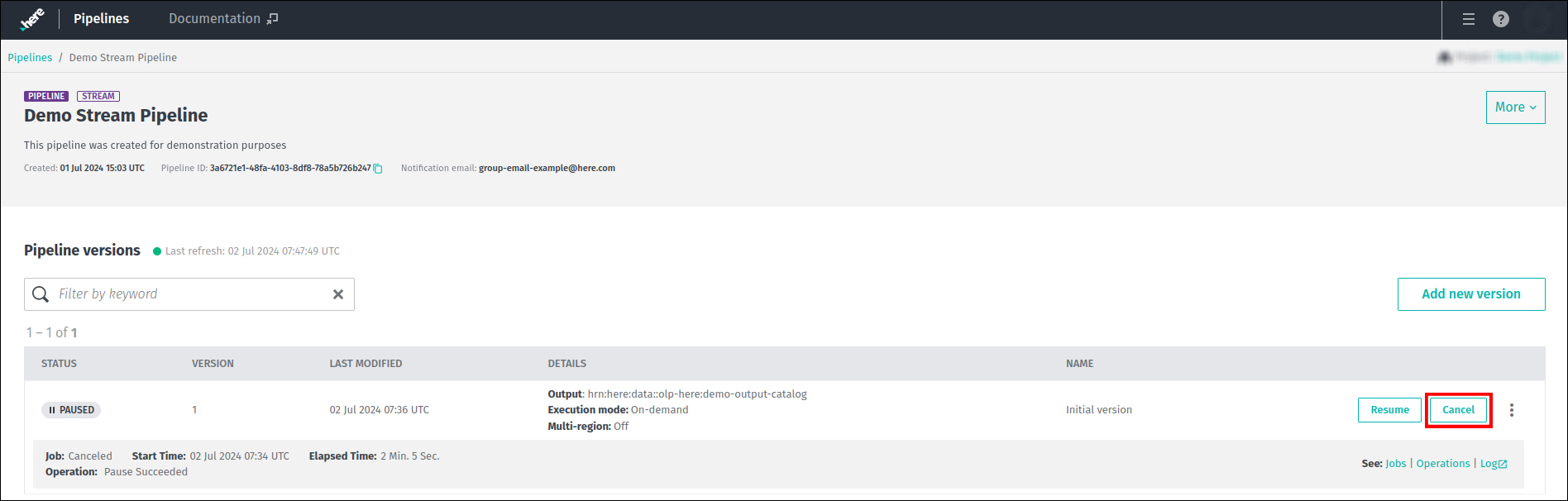Click the DETAILS column header

[566, 364]
